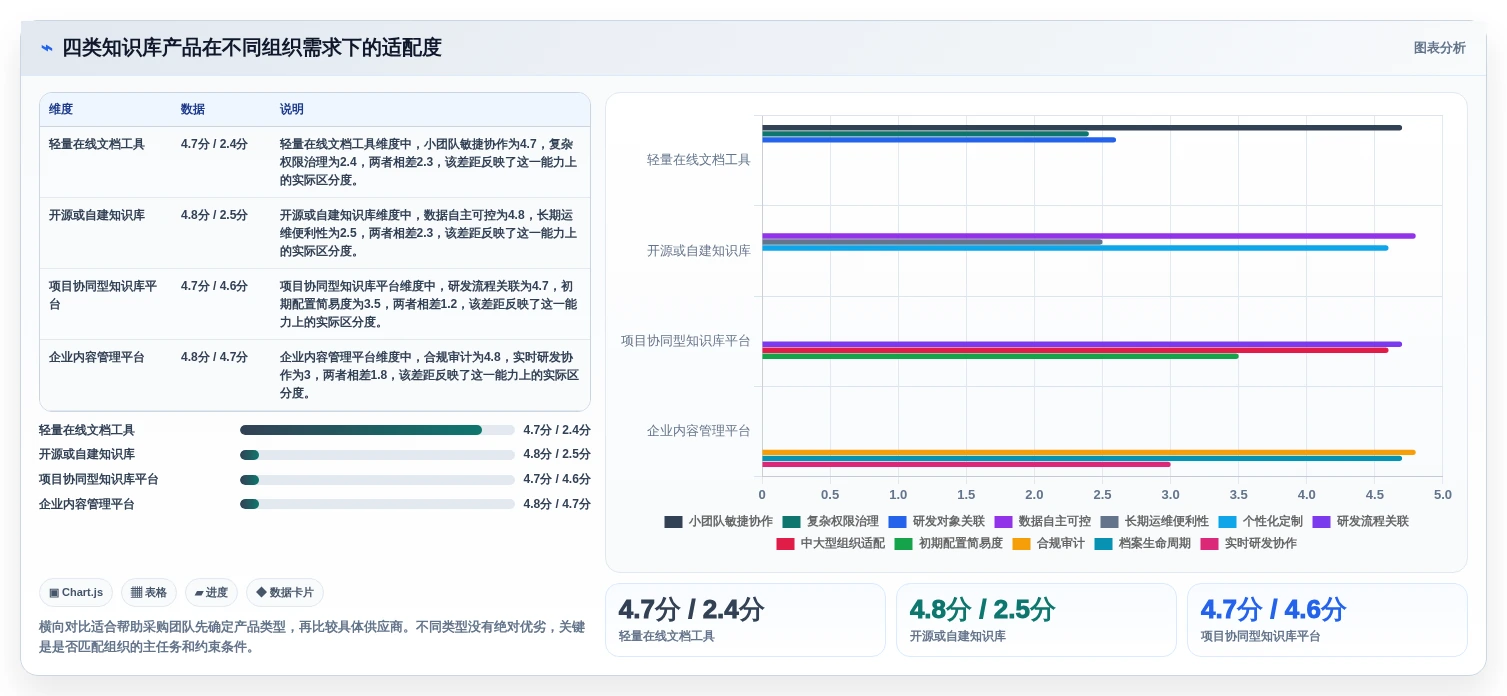Toggle 研发对象关联 legend swatch
The height and width of the screenshot is (696, 1507).
pos(897,521)
